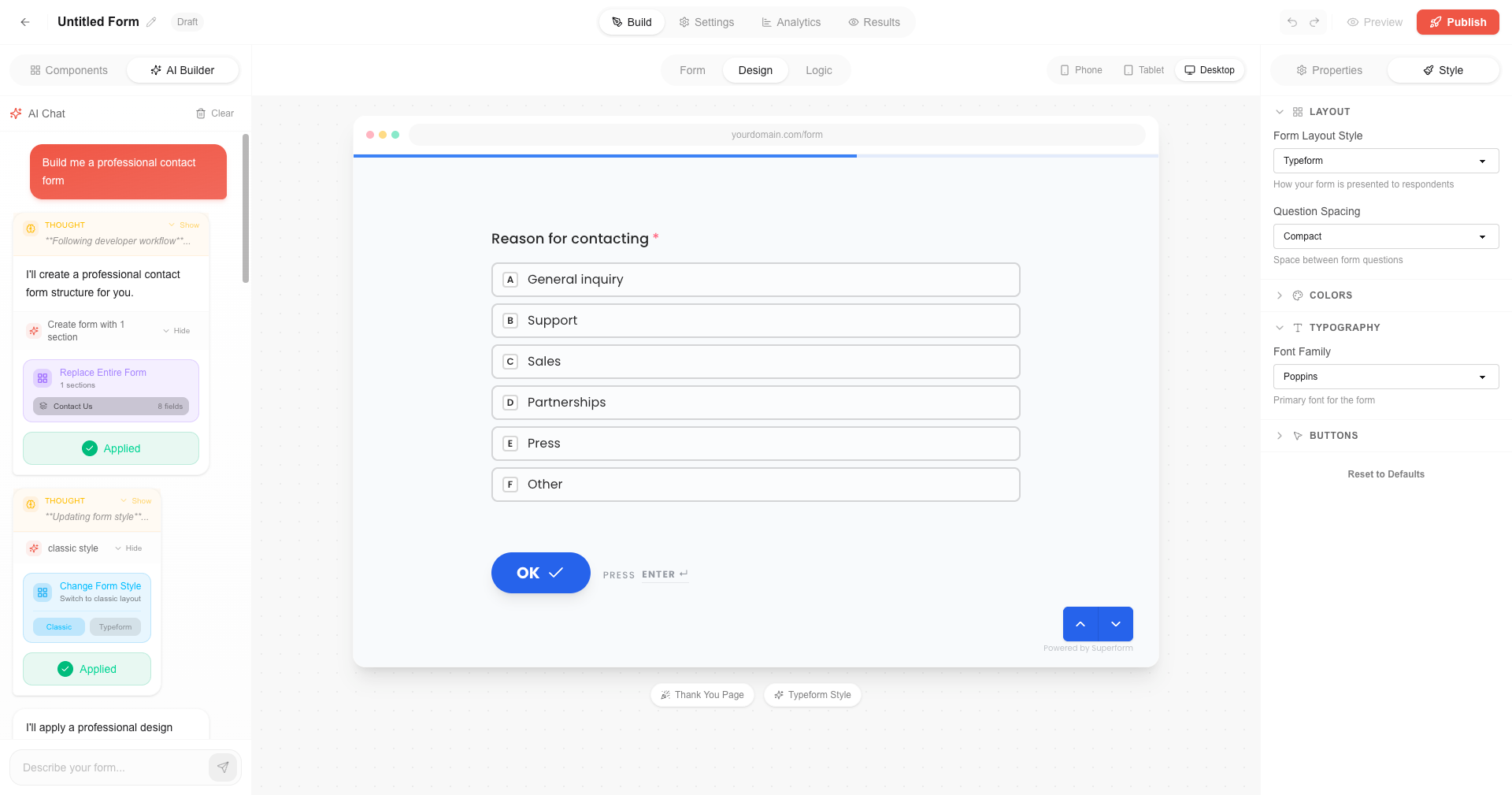Send a message using the paper plane icon
Viewport: 1512px width, 795px height.
(223, 767)
